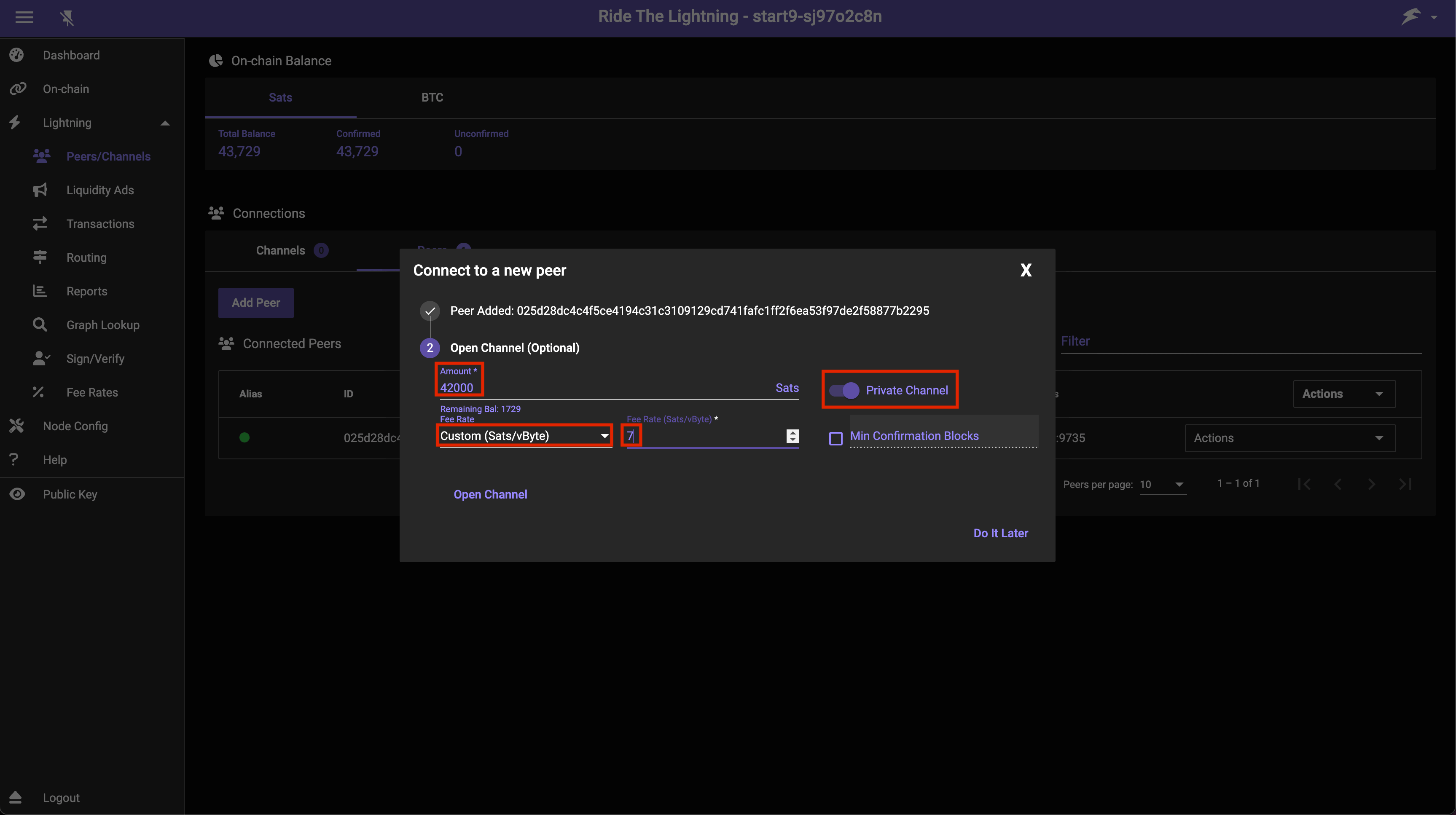Open Graph Lookup with the magnifier icon
This screenshot has width=1456, height=815.
coord(40,324)
